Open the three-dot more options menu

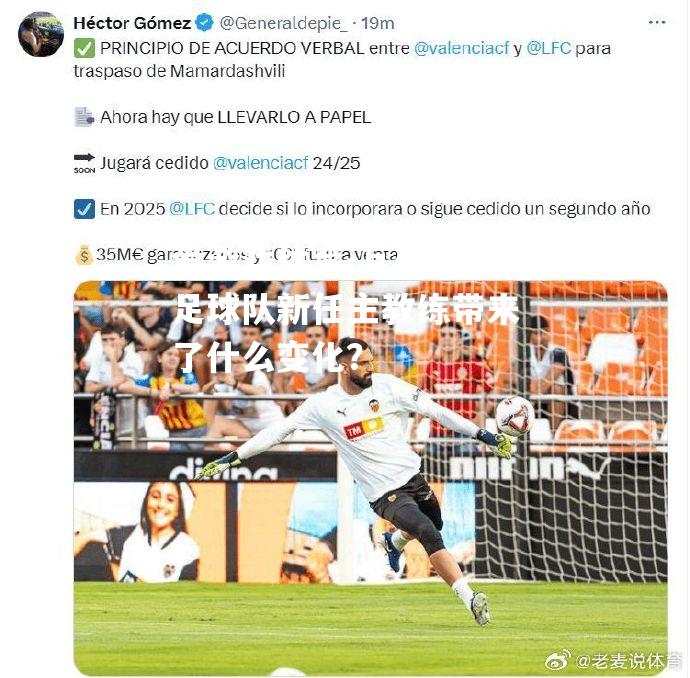[657, 22]
